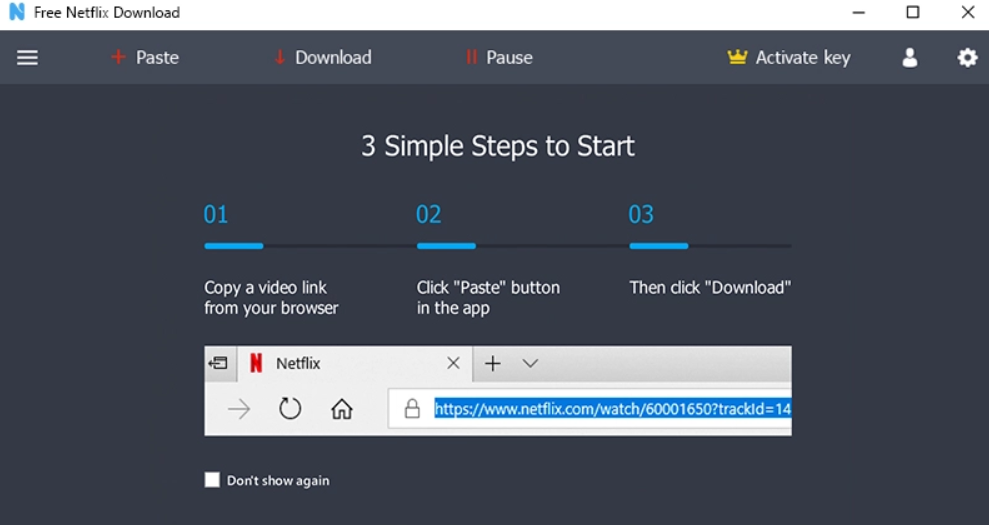The width and height of the screenshot is (989, 525).
Task: Click the browser home icon
Action: [x=342, y=408]
